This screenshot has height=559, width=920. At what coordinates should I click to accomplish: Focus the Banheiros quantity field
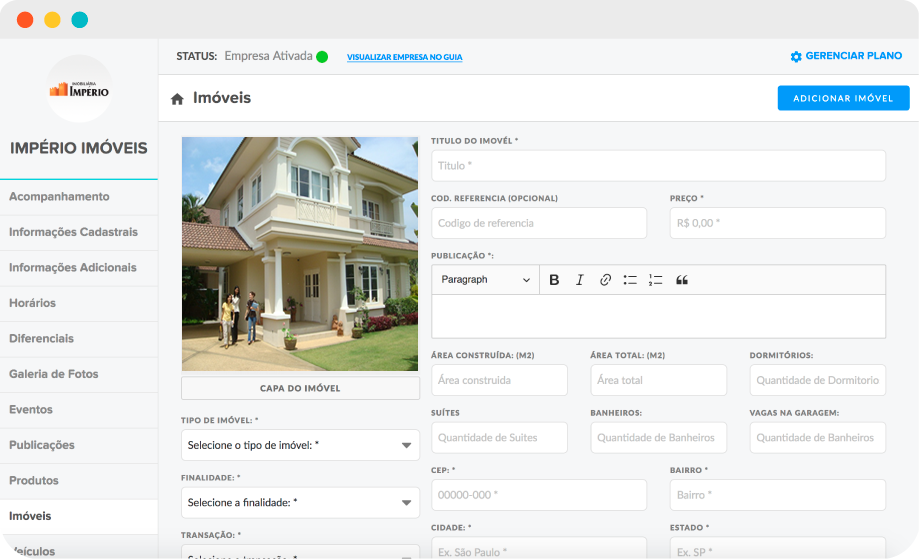click(x=658, y=438)
